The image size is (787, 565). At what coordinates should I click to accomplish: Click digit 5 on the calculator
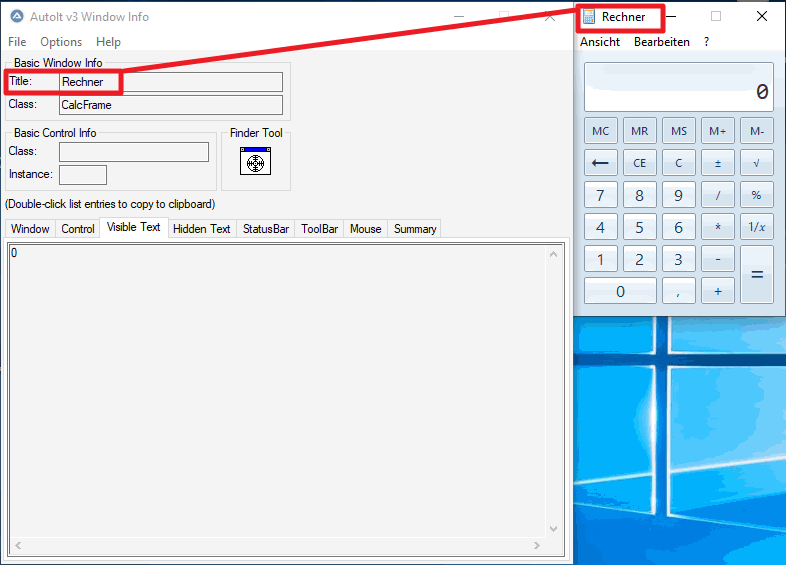tap(639, 227)
